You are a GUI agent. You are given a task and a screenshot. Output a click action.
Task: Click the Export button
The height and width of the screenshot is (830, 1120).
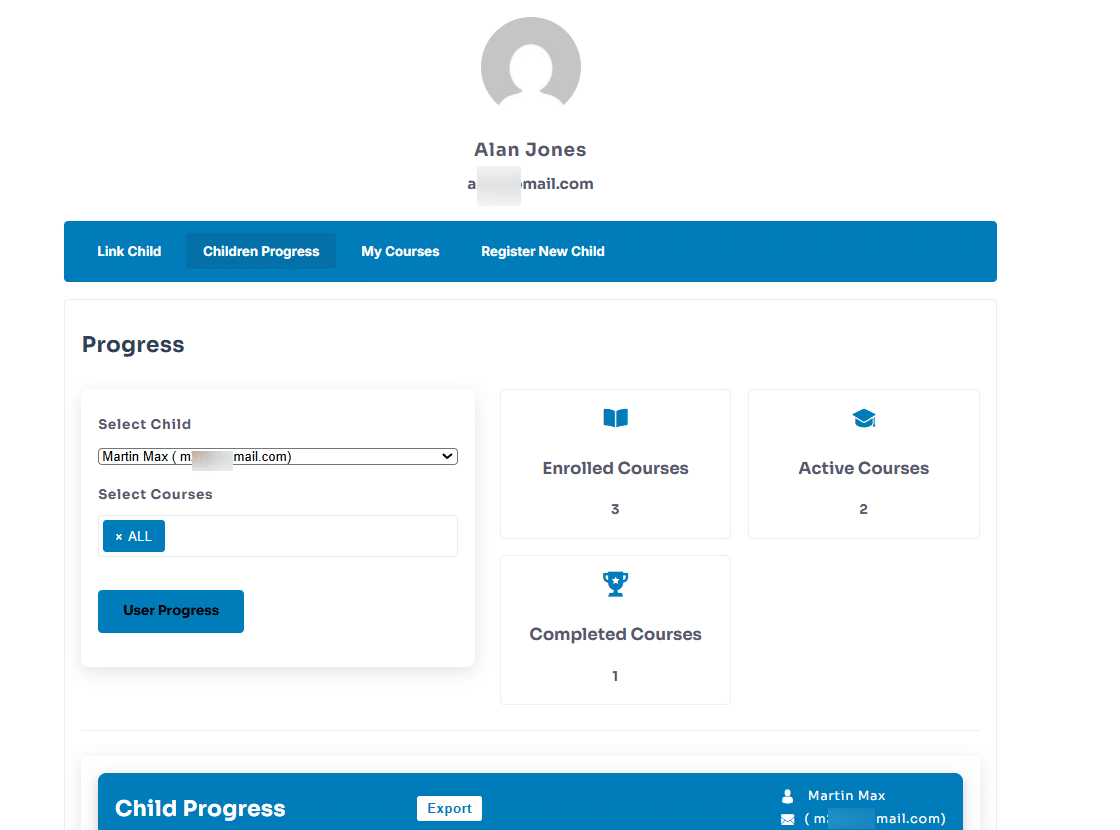(x=449, y=808)
